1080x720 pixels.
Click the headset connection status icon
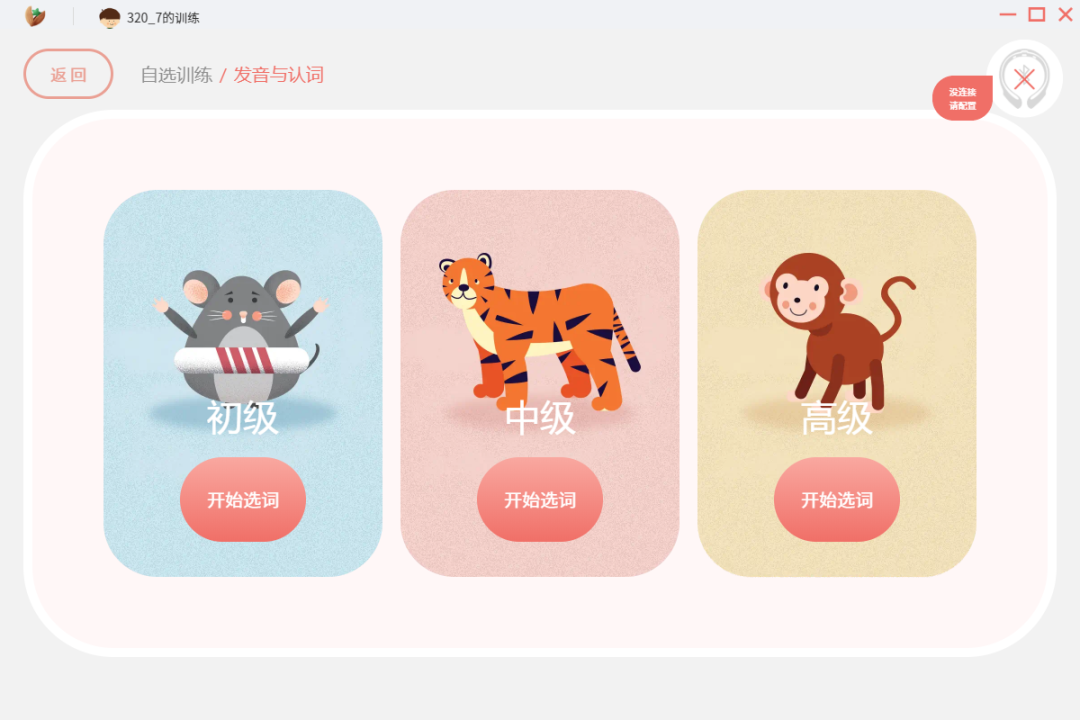click(1024, 79)
